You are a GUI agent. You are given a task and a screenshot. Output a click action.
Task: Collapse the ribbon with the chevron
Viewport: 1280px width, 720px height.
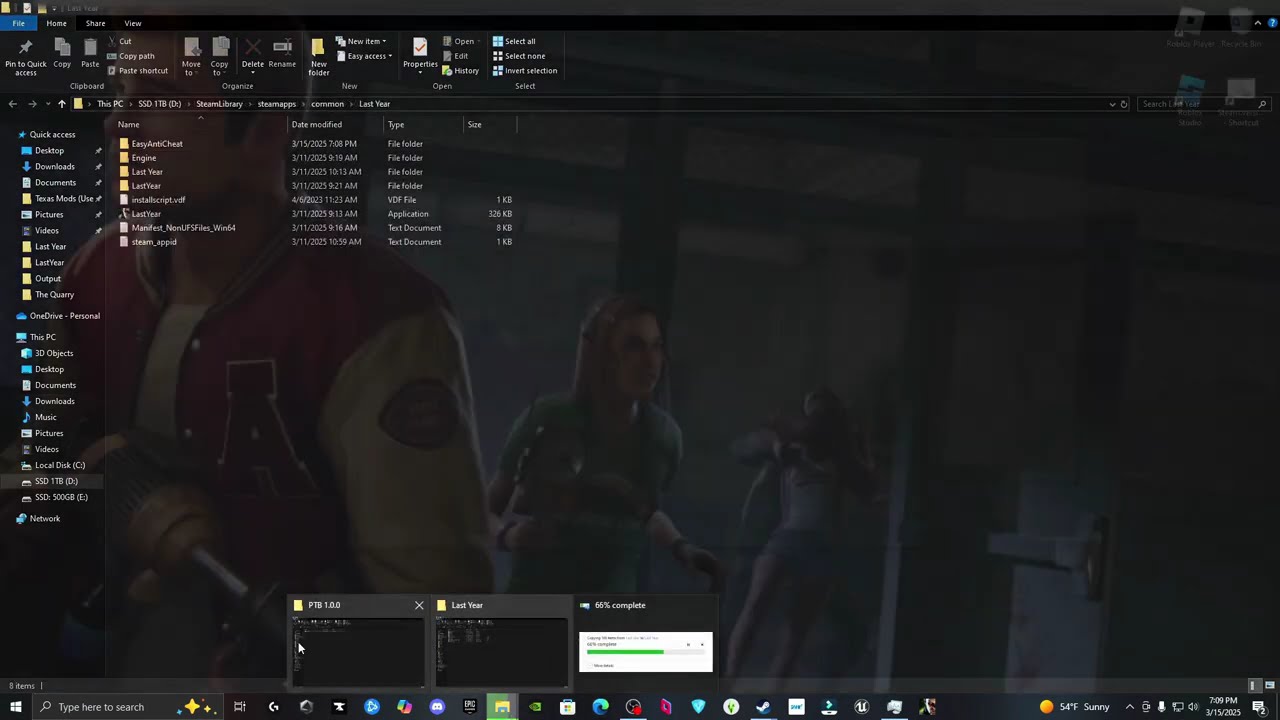(1258, 23)
